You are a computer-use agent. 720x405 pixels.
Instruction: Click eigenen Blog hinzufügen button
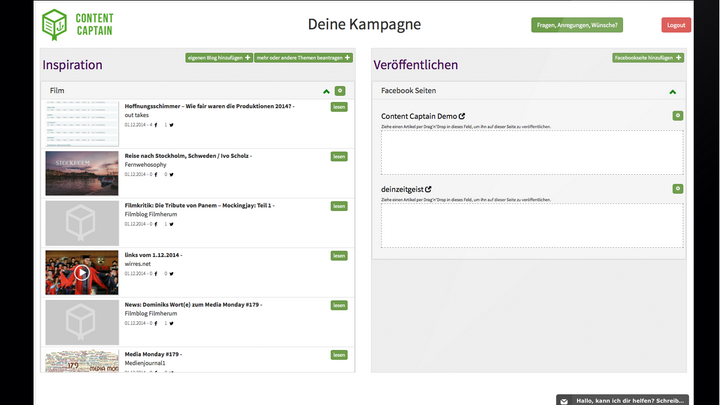[x=219, y=58]
